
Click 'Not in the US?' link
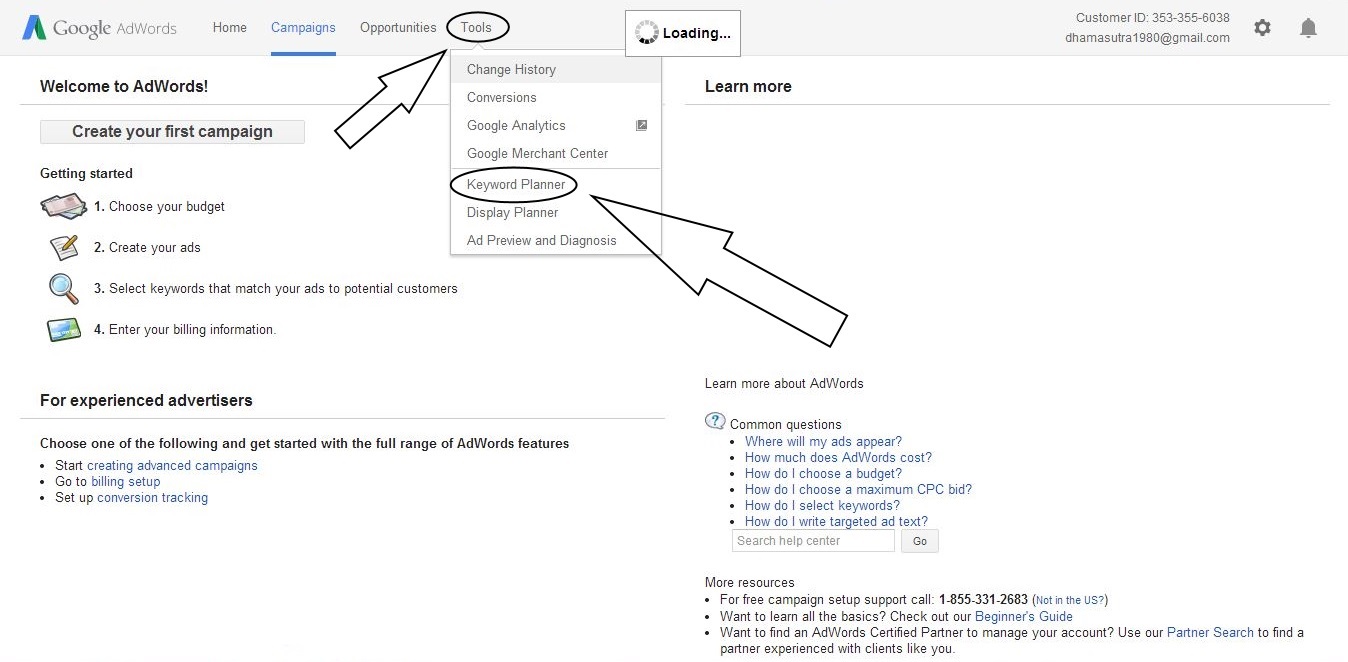click(1070, 601)
